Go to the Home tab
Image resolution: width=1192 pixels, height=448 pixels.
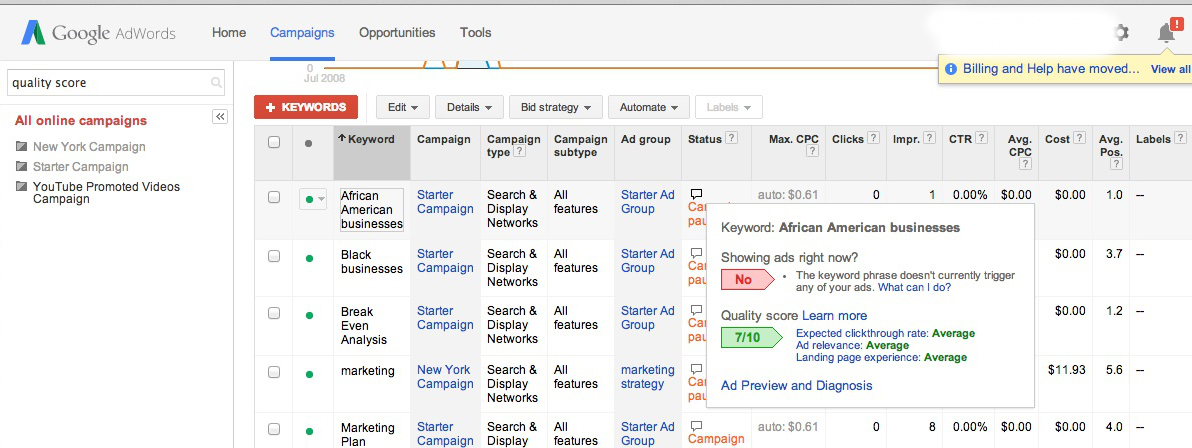click(x=229, y=33)
